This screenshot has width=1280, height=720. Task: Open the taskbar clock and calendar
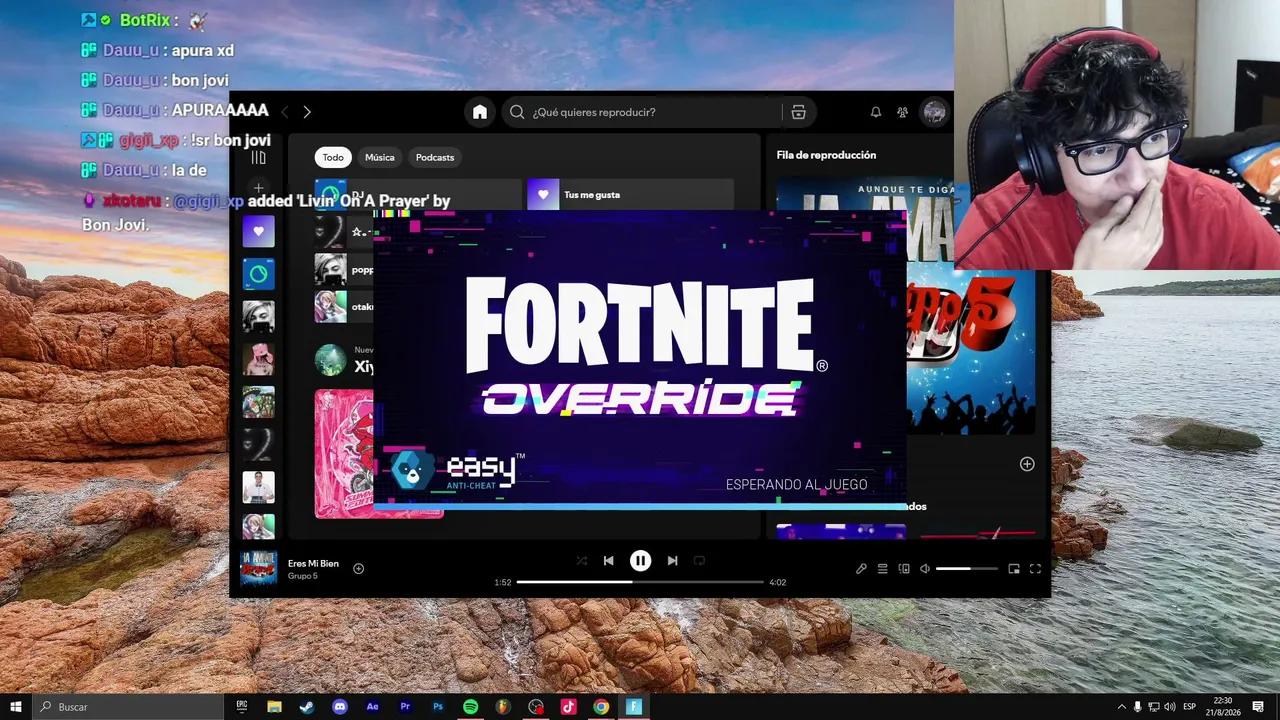[x=1222, y=707]
